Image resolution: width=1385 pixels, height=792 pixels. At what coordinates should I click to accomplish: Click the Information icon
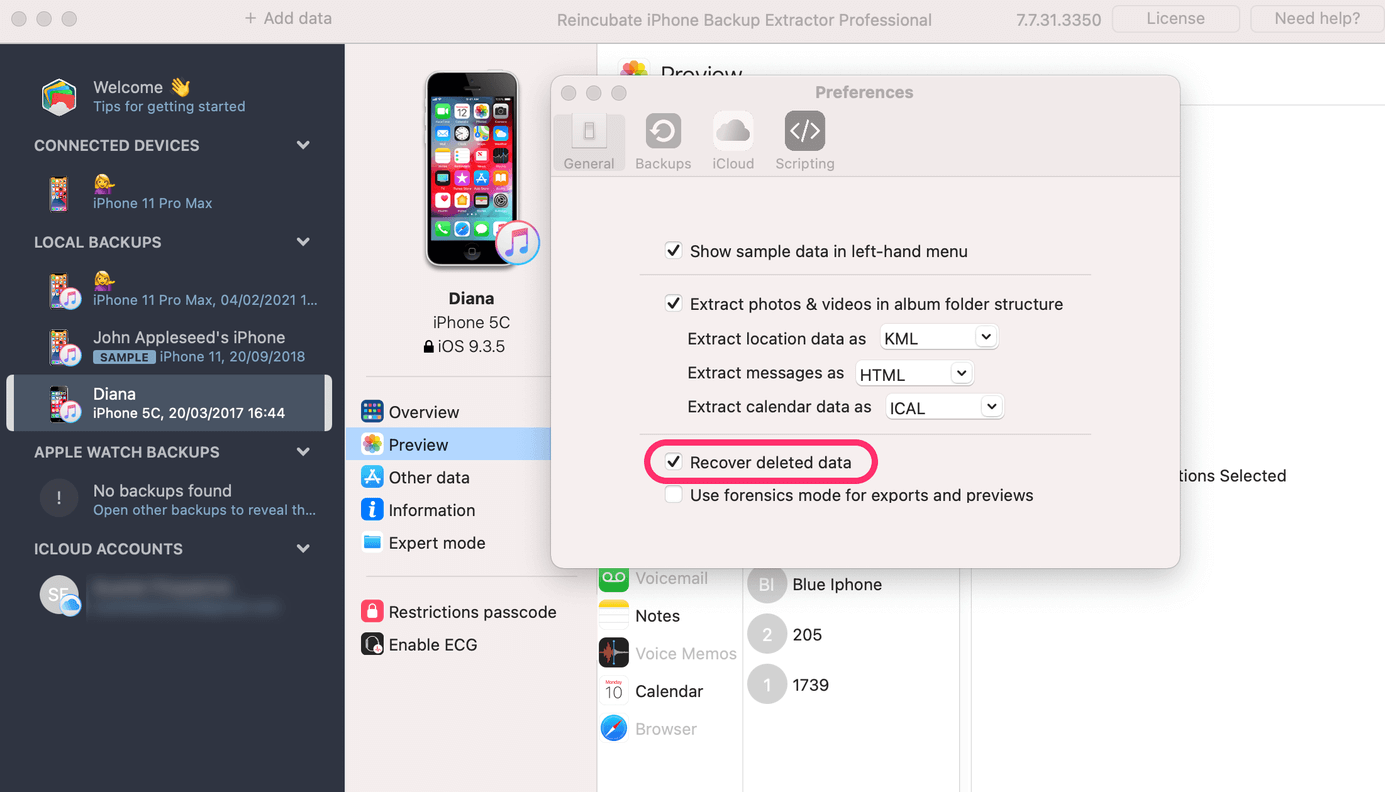[372, 510]
